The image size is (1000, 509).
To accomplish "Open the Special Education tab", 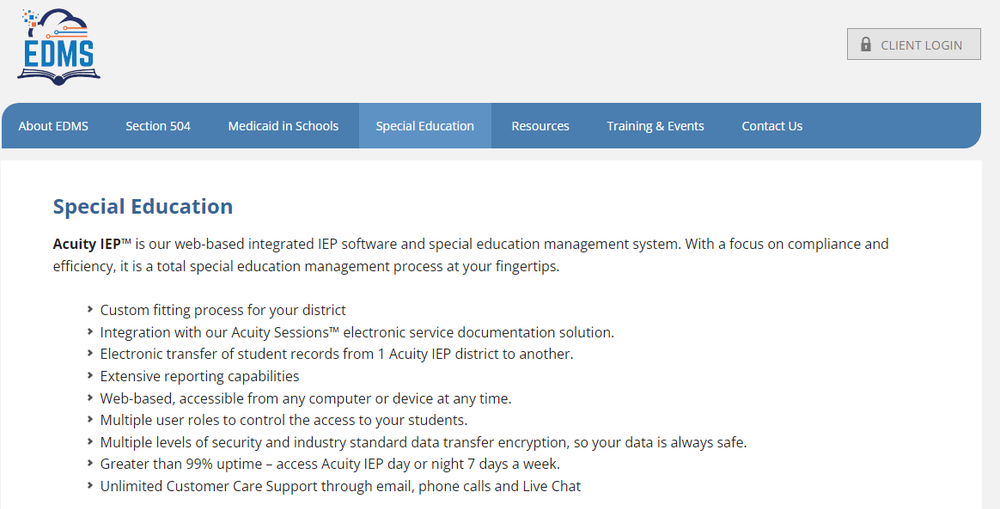I will coord(425,126).
